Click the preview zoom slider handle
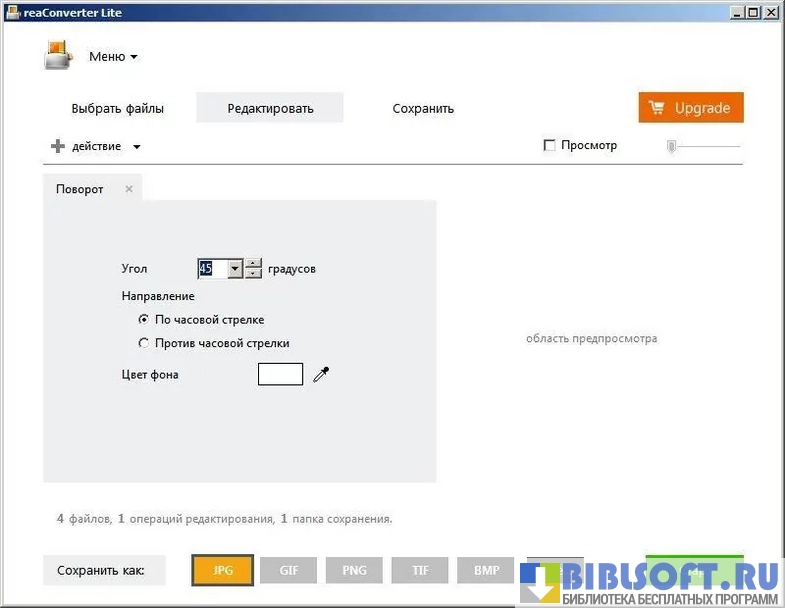The height and width of the screenshot is (608, 785). pyautogui.click(x=672, y=146)
